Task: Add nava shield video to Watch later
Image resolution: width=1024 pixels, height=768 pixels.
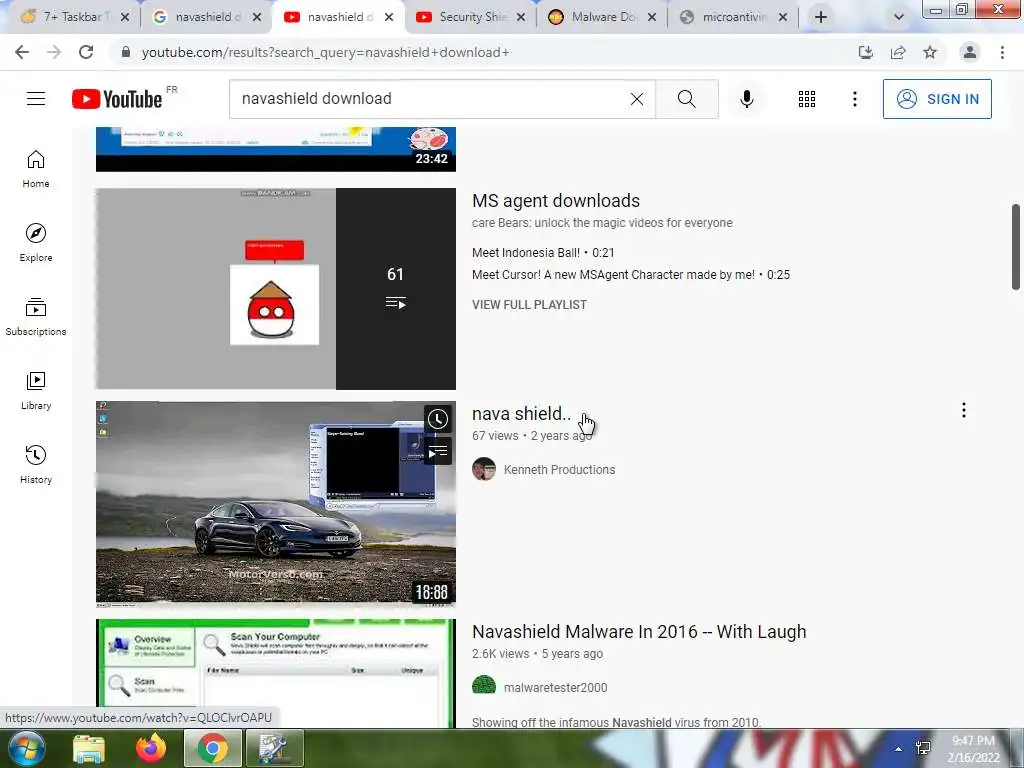Action: [438, 419]
